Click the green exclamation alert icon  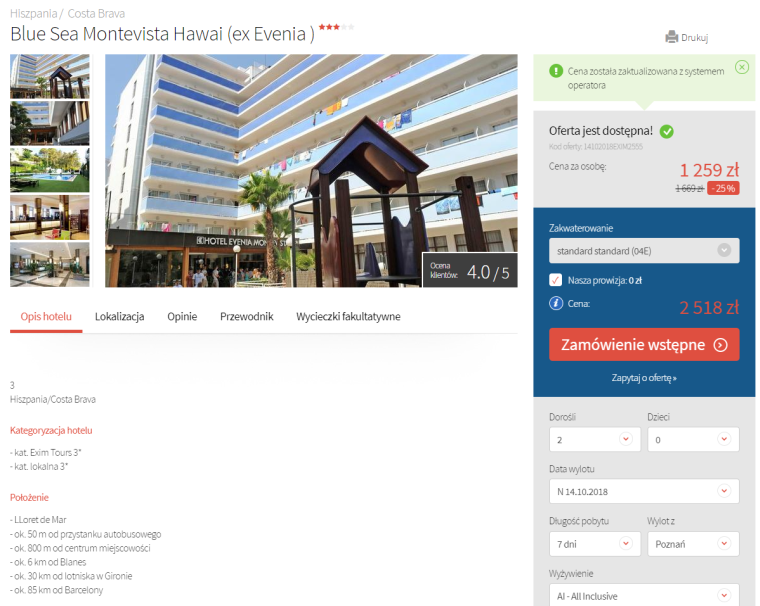[555, 71]
